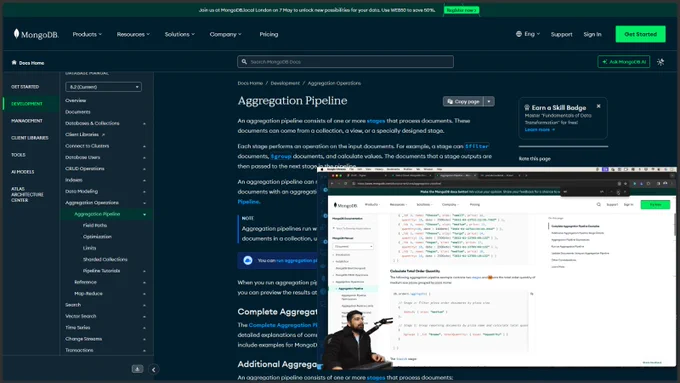Viewport: 680px width, 383px height.
Task: Click Development in the breadcrumb
Action: point(285,83)
